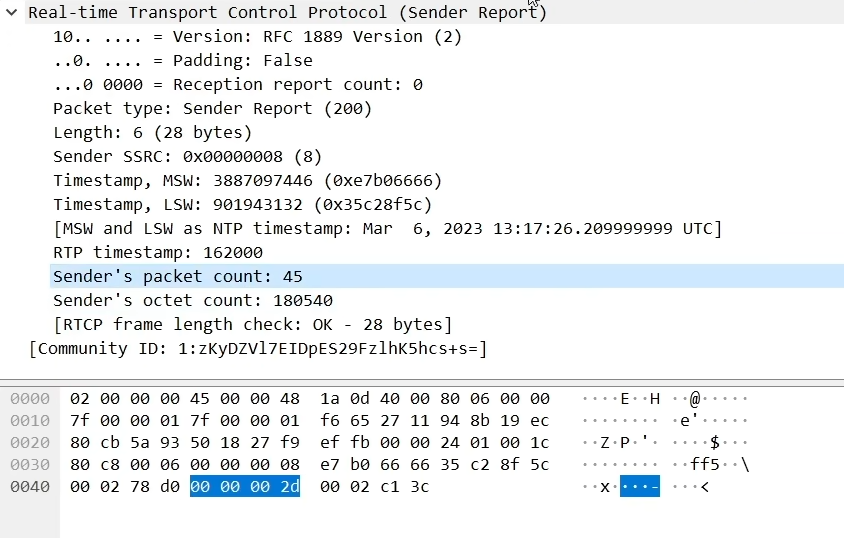Click highlighted hex bytes 00 00 00 2d
This screenshot has width=844, height=538.
pos(245,486)
